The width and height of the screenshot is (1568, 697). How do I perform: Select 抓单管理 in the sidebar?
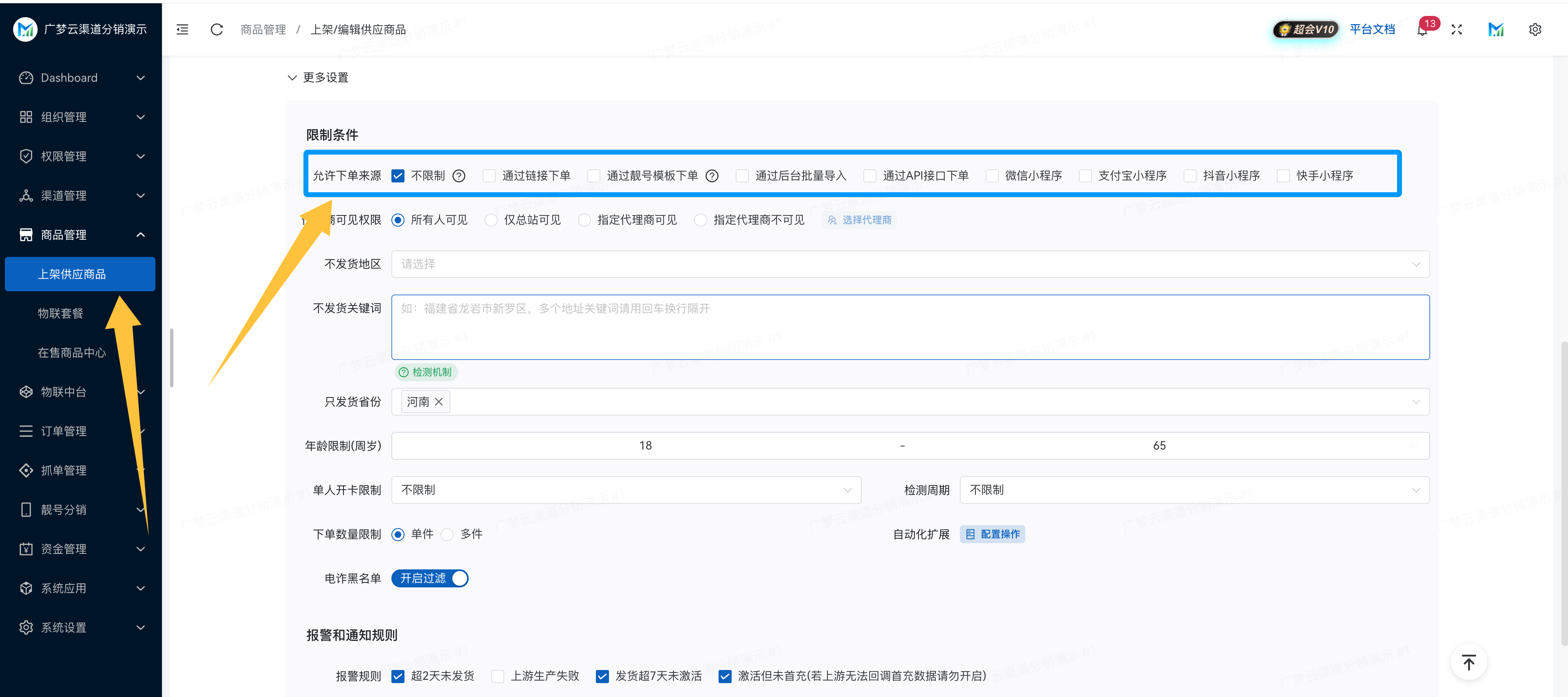[x=63, y=470]
